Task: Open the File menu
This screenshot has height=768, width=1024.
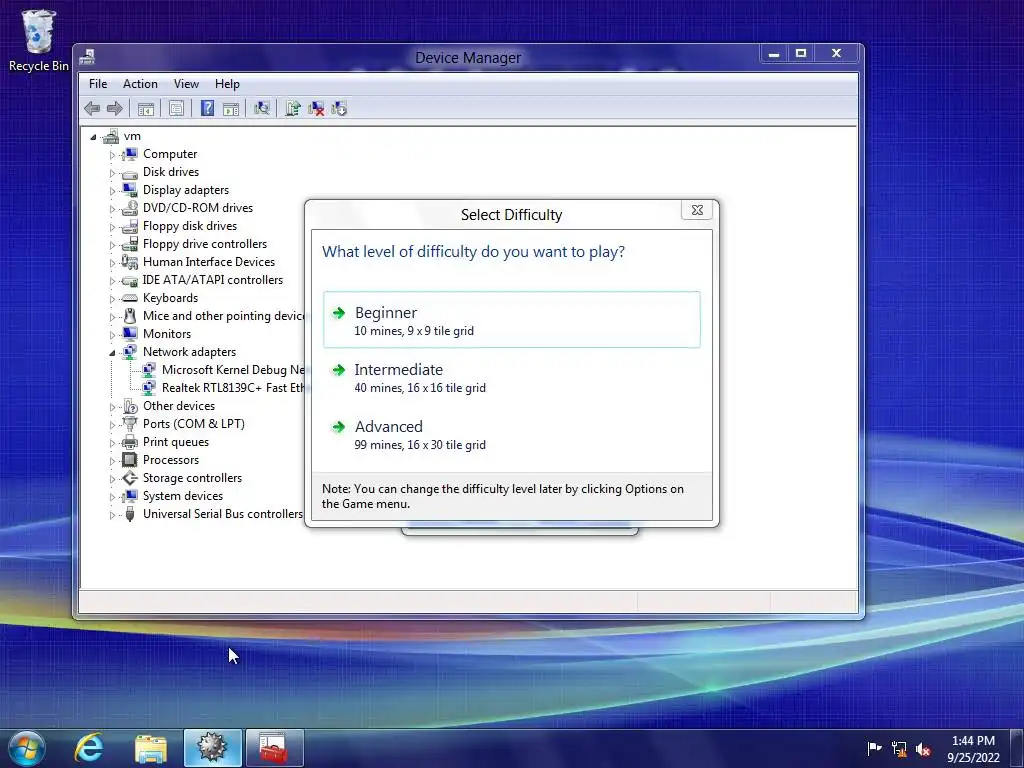Action: click(98, 84)
